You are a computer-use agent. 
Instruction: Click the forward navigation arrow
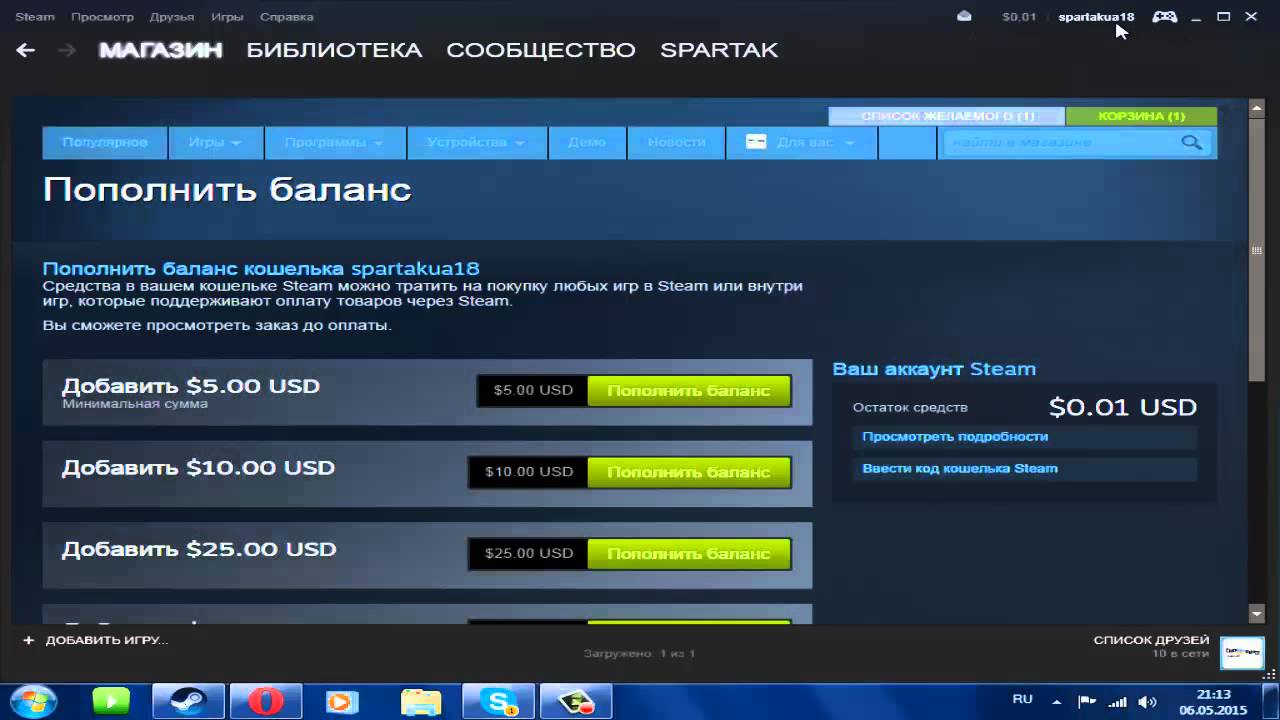pyautogui.click(x=67, y=50)
